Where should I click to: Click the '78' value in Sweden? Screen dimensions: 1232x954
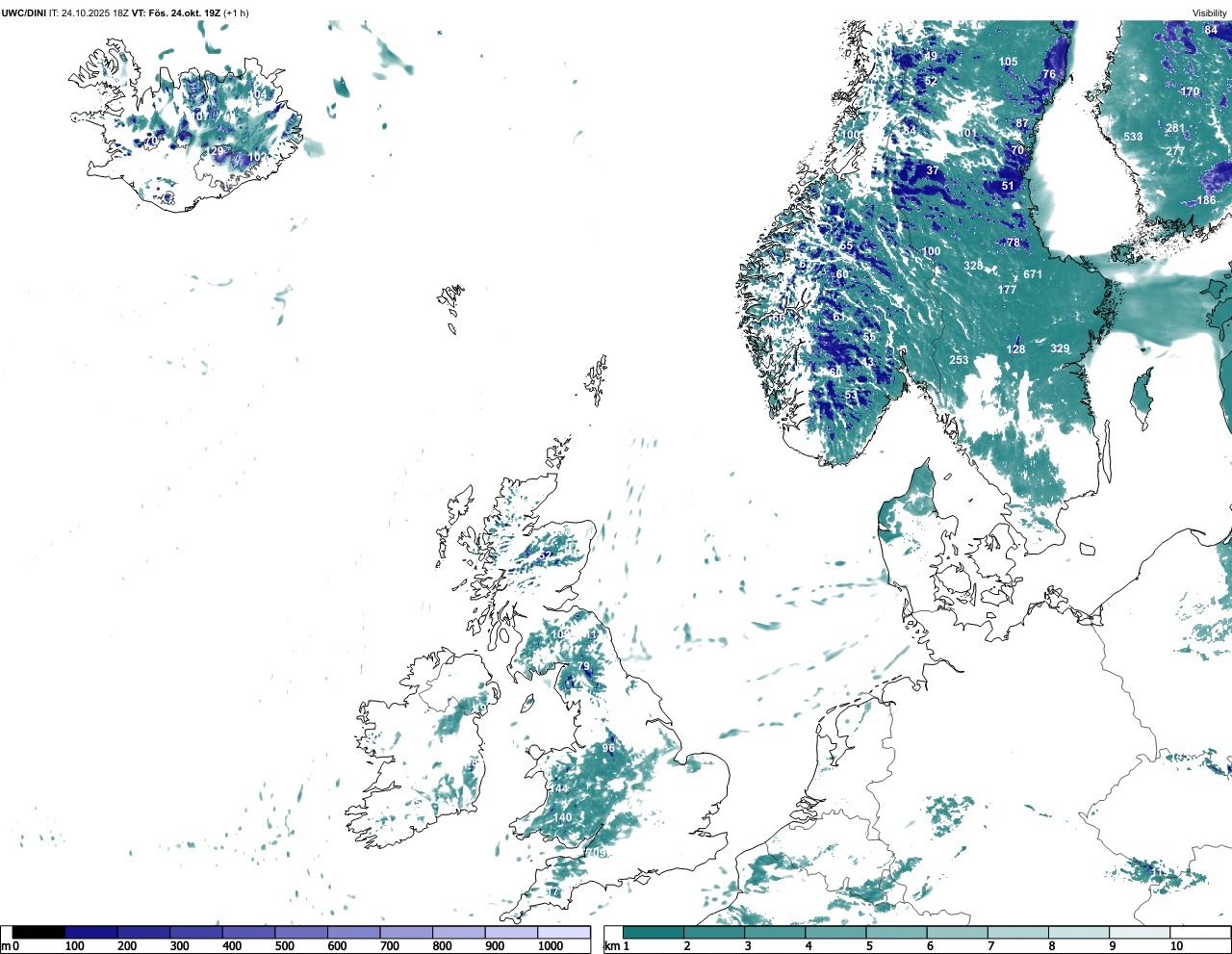coord(1014,243)
